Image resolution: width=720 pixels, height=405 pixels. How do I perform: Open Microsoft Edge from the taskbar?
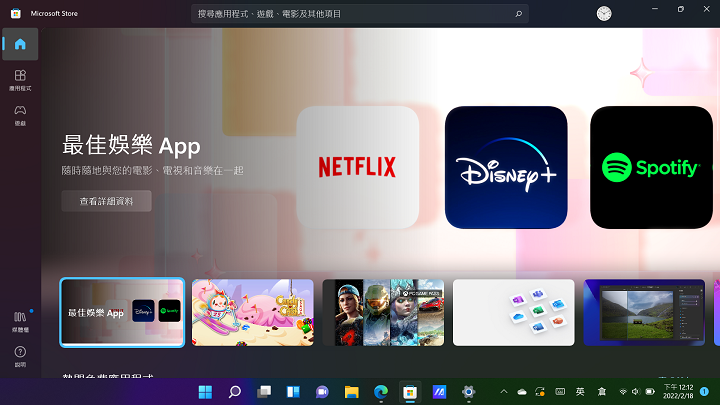[381, 392]
